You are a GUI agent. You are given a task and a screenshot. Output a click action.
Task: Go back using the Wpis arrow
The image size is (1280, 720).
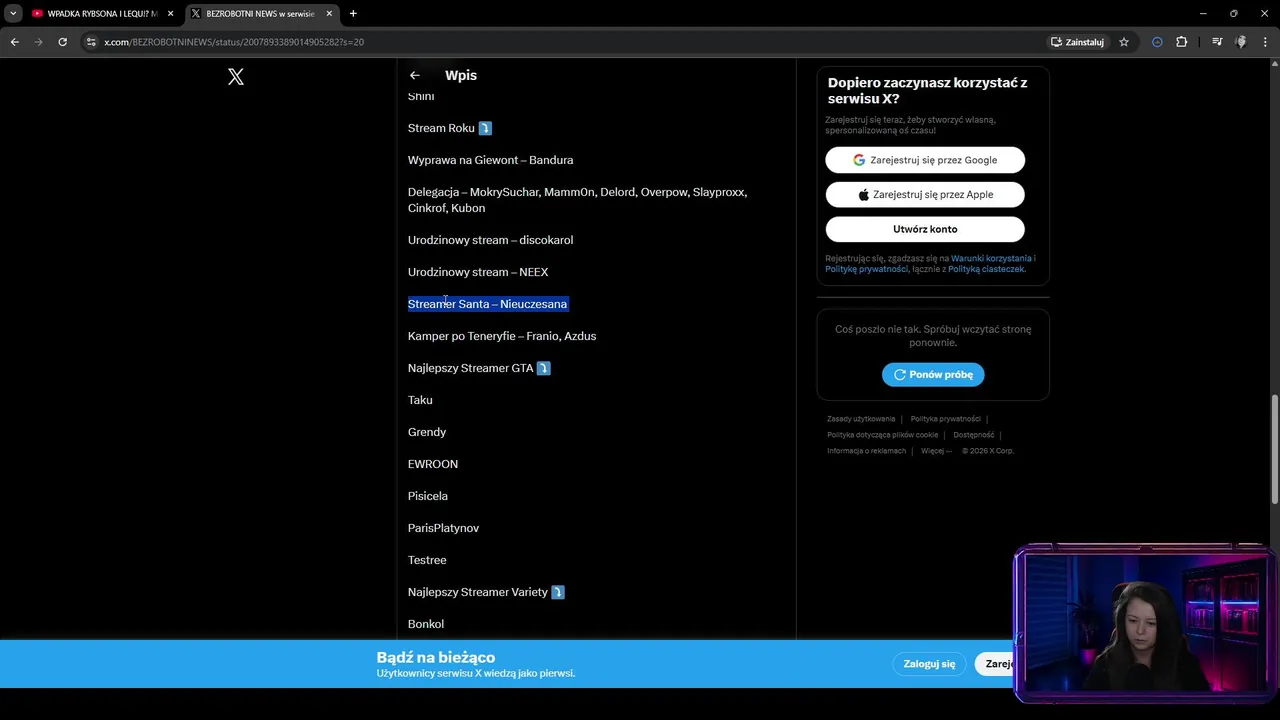click(415, 75)
